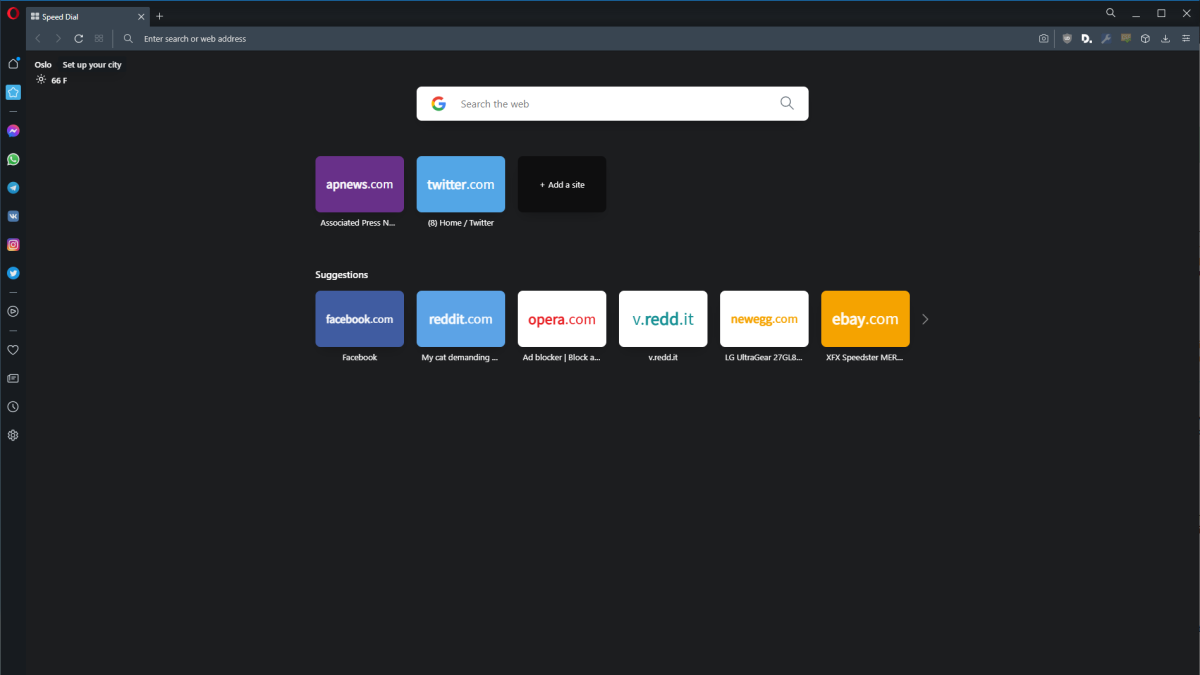Reload the current page
This screenshot has height=675, width=1200.
pos(78,38)
